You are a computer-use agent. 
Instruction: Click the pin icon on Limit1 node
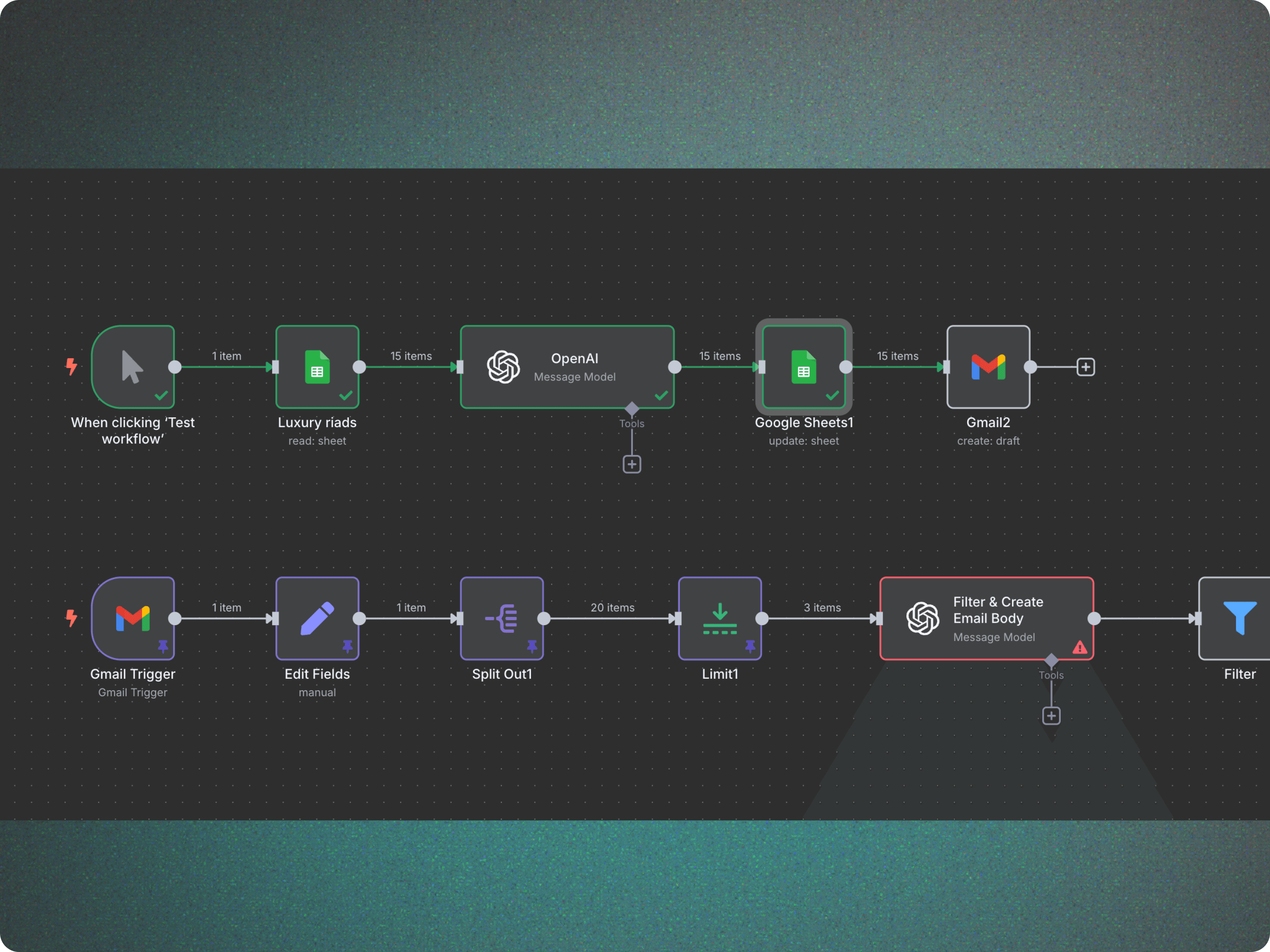click(x=750, y=647)
